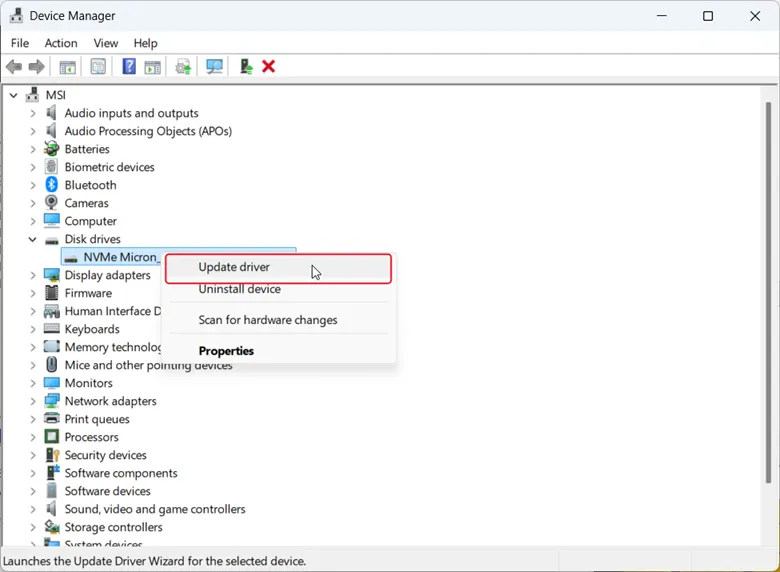The width and height of the screenshot is (780, 572).
Task: Click the Firmware category icon
Action: (51, 292)
